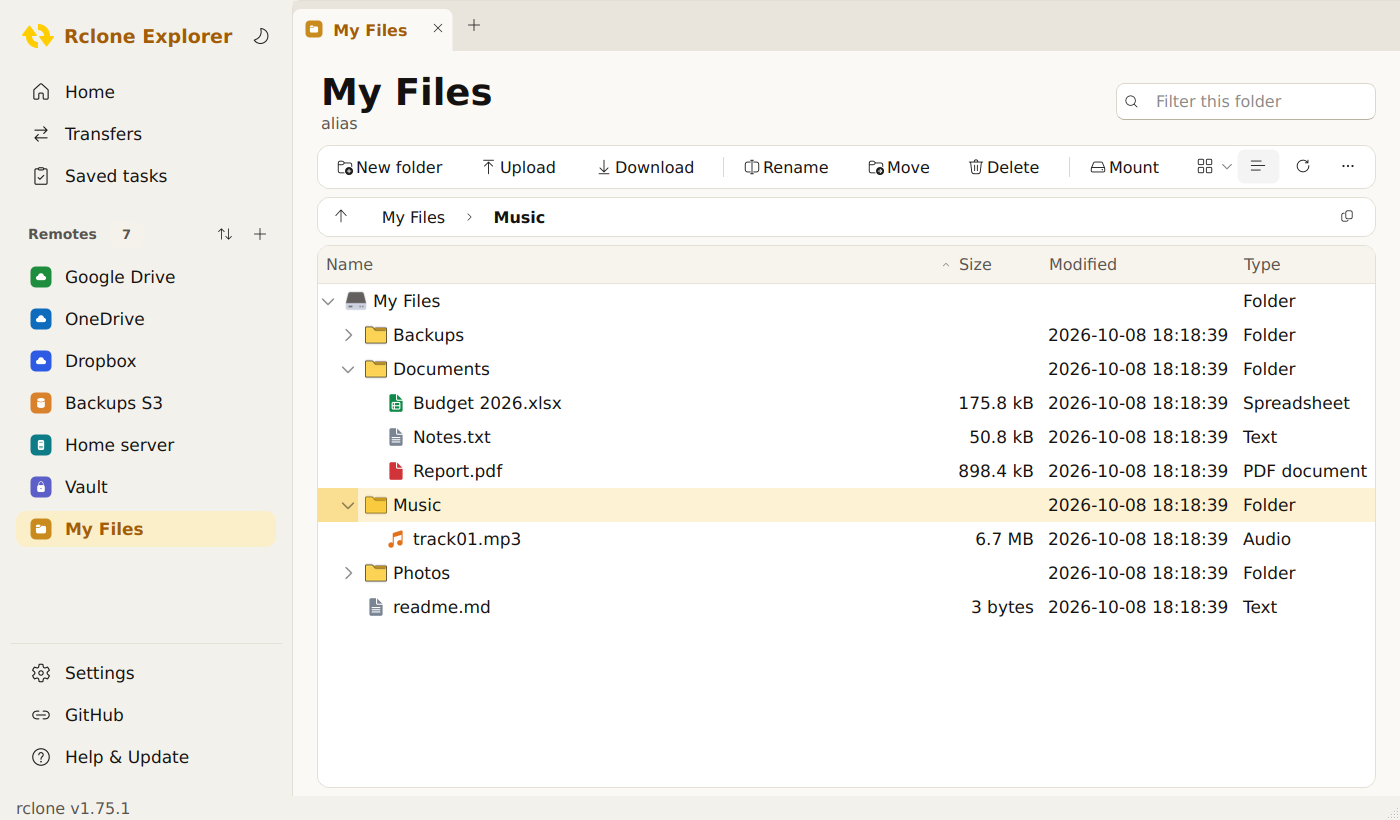Toggle the highlighted lines-icon button beside Refresh

(x=1258, y=167)
